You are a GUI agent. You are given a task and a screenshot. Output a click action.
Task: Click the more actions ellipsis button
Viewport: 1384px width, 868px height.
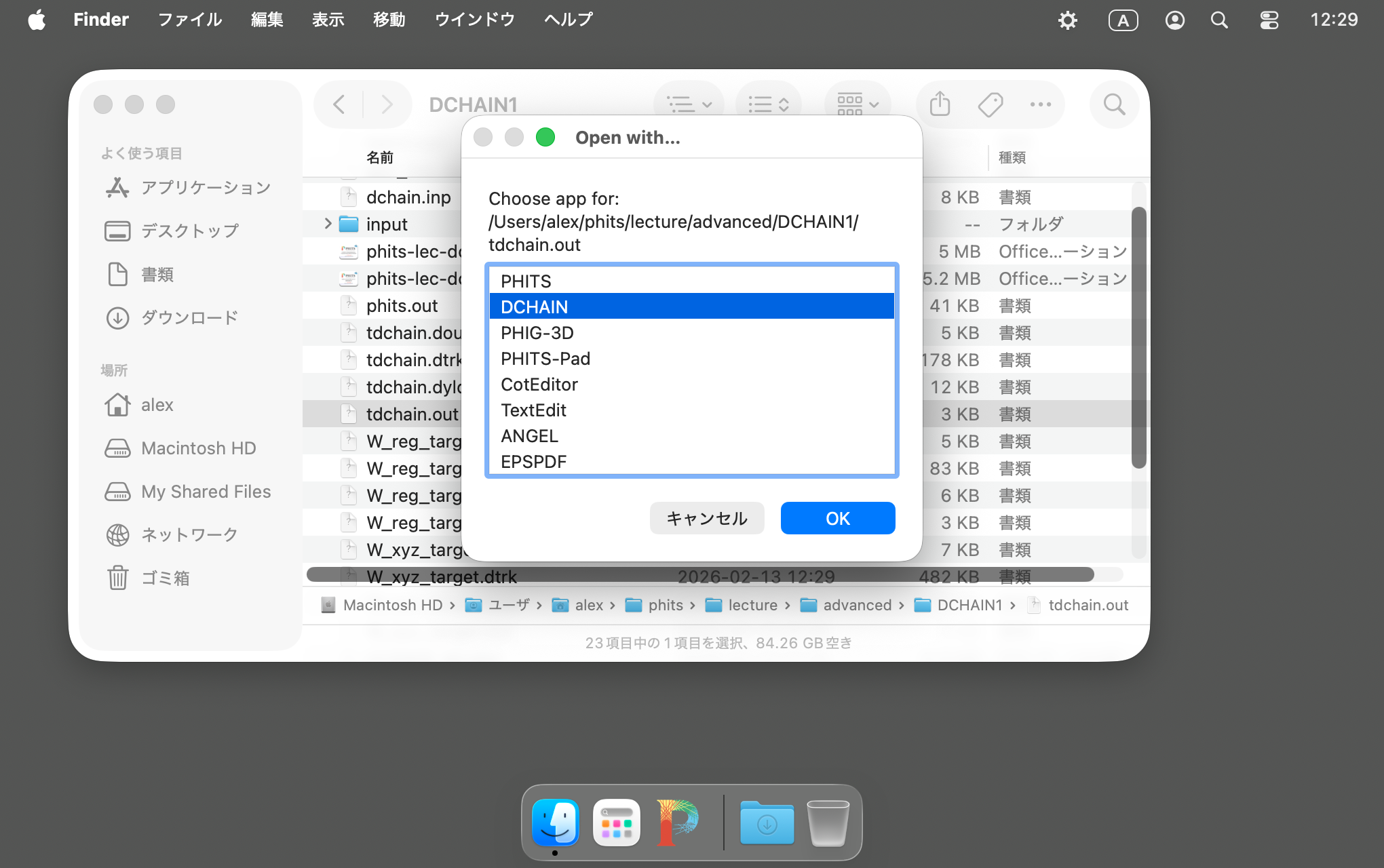tap(1040, 104)
